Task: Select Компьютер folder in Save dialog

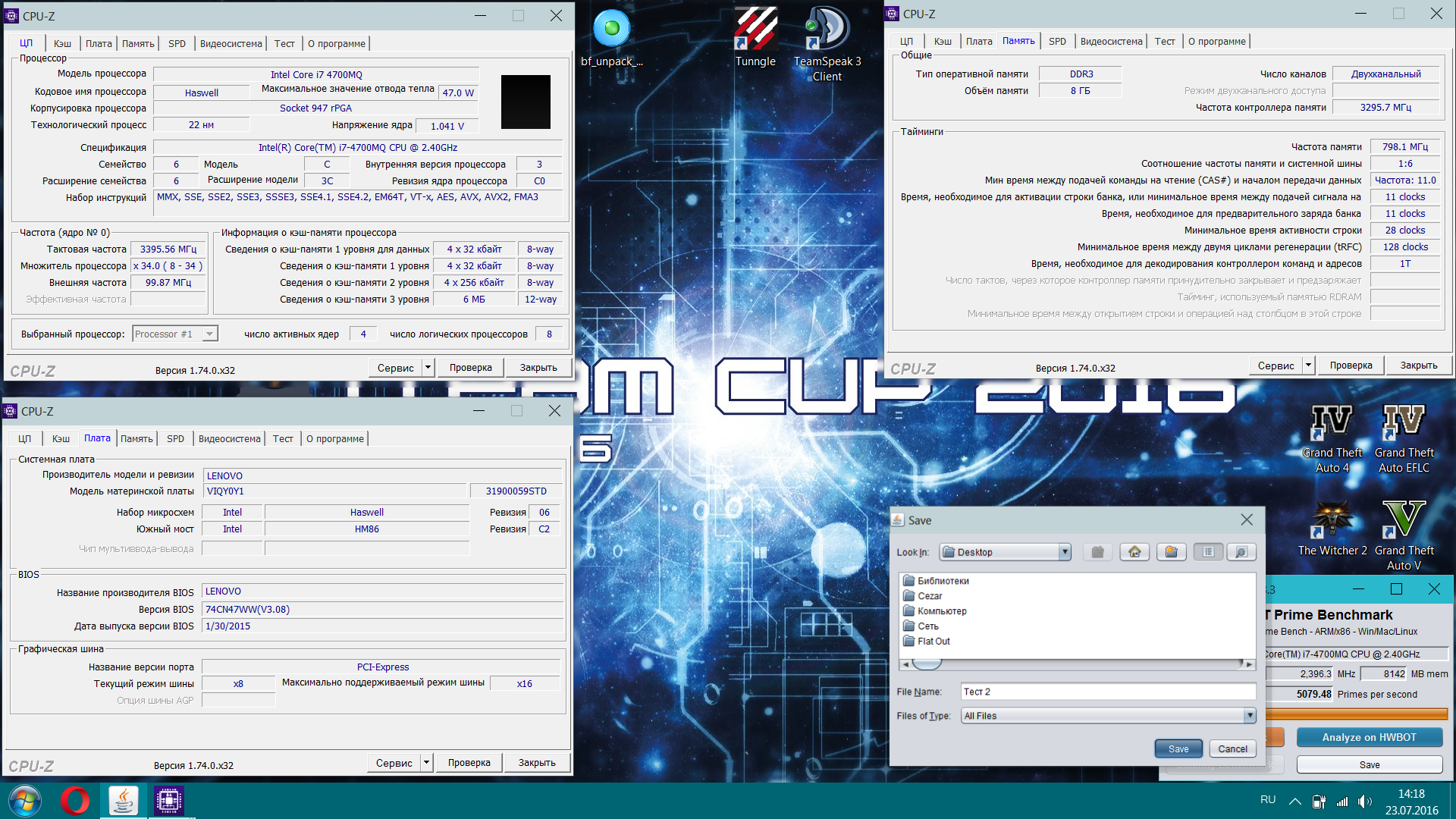Action: [x=935, y=611]
